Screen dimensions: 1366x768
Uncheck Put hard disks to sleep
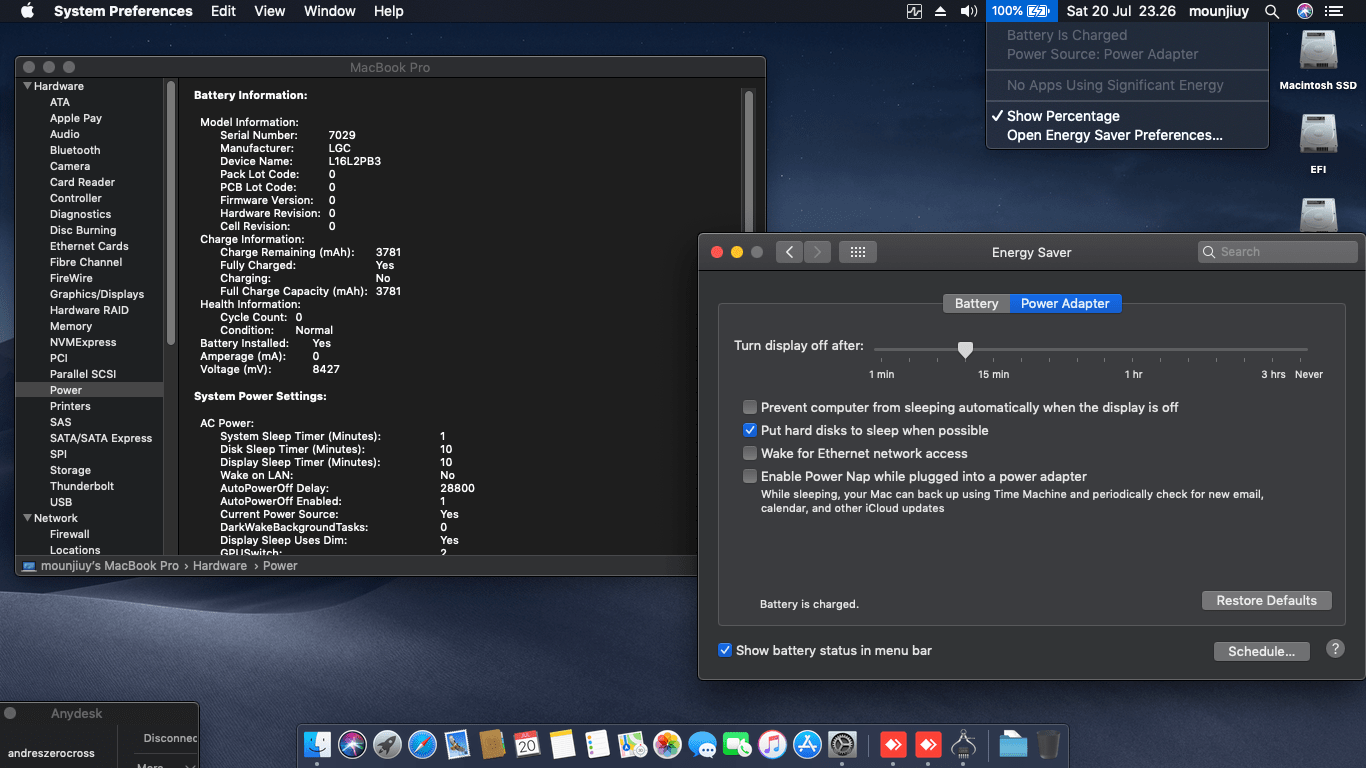pyautogui.click(x=750, y=430)
